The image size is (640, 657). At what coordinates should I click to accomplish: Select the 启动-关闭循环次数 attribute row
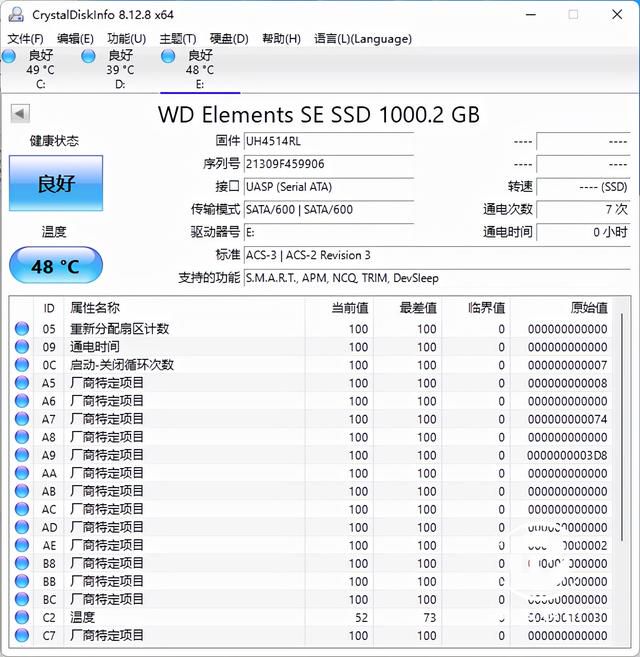point(310,365)
